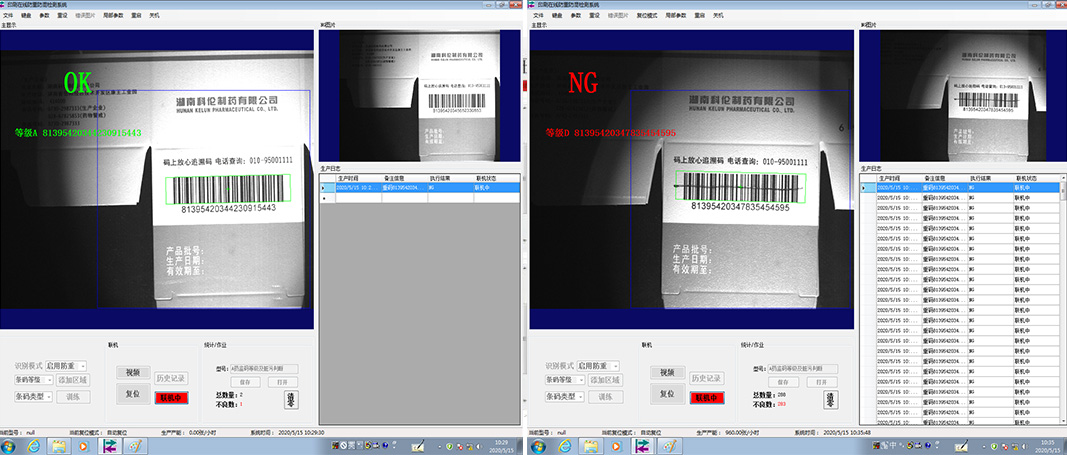The height and width of the screenshot is (455, 1067).
Task: Click the 清零 reset counter icon in the OK window
Action: pos(293,399)
